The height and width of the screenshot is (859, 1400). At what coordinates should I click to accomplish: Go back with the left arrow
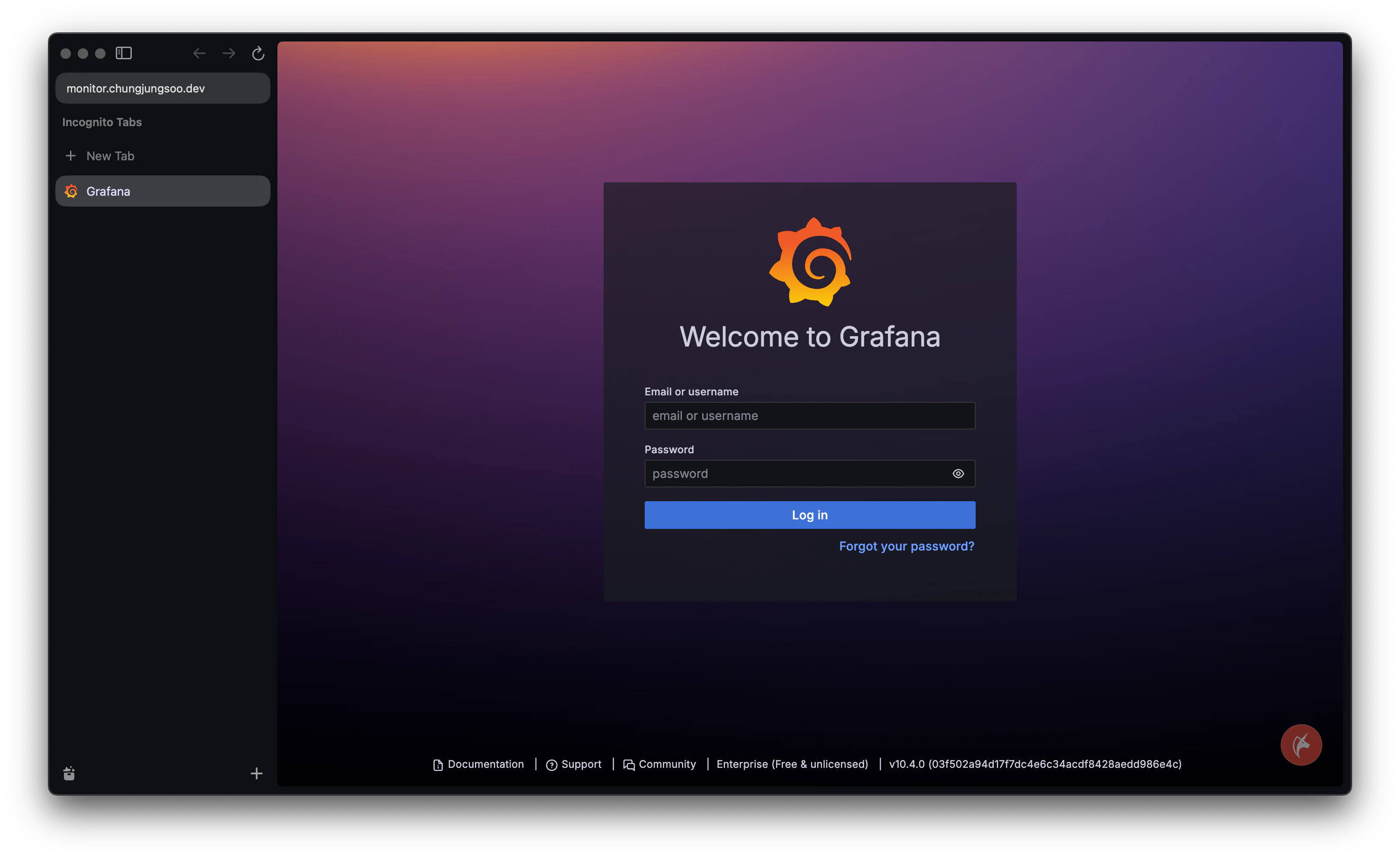(199, 54)
